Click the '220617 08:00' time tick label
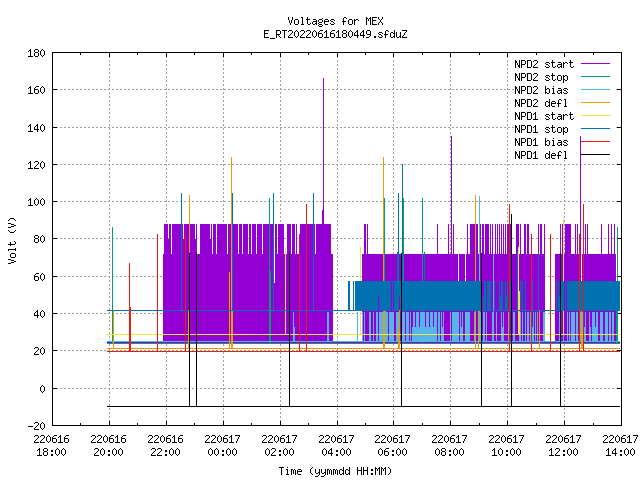Screen dimensions: 640x480 (x=449, y=446)
